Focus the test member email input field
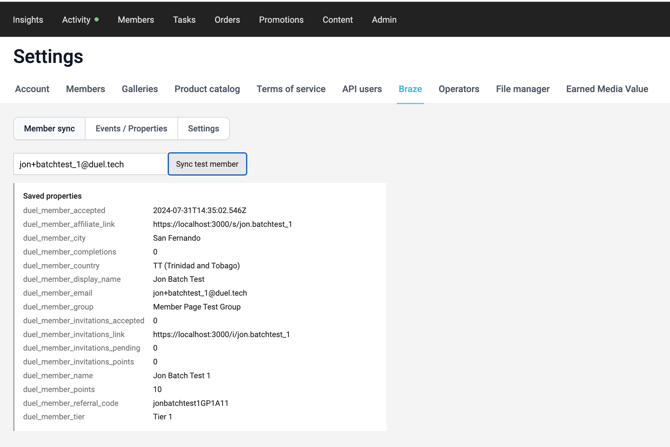 (90, 164)
